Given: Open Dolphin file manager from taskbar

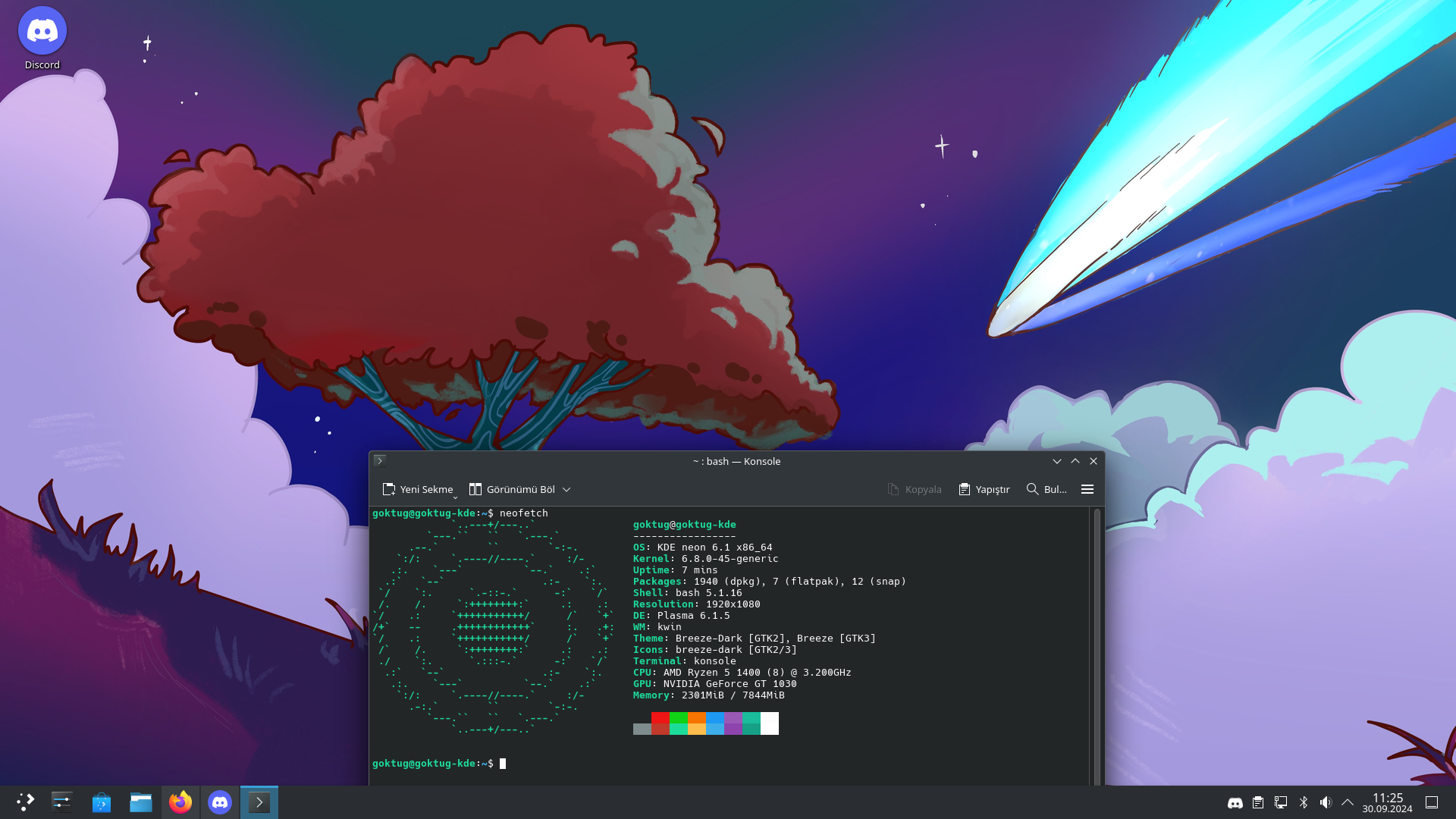Looking at the screenshot, I should pos(141,802).
